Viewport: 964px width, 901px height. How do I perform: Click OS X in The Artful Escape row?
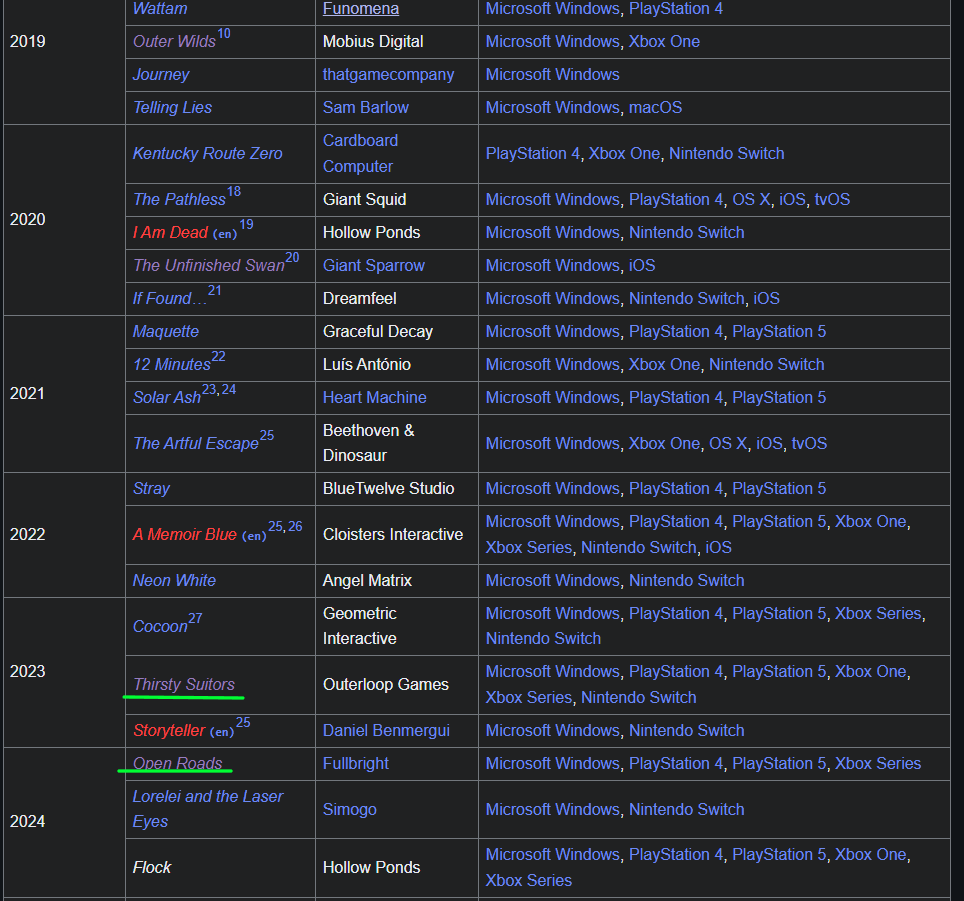(728, 444)
